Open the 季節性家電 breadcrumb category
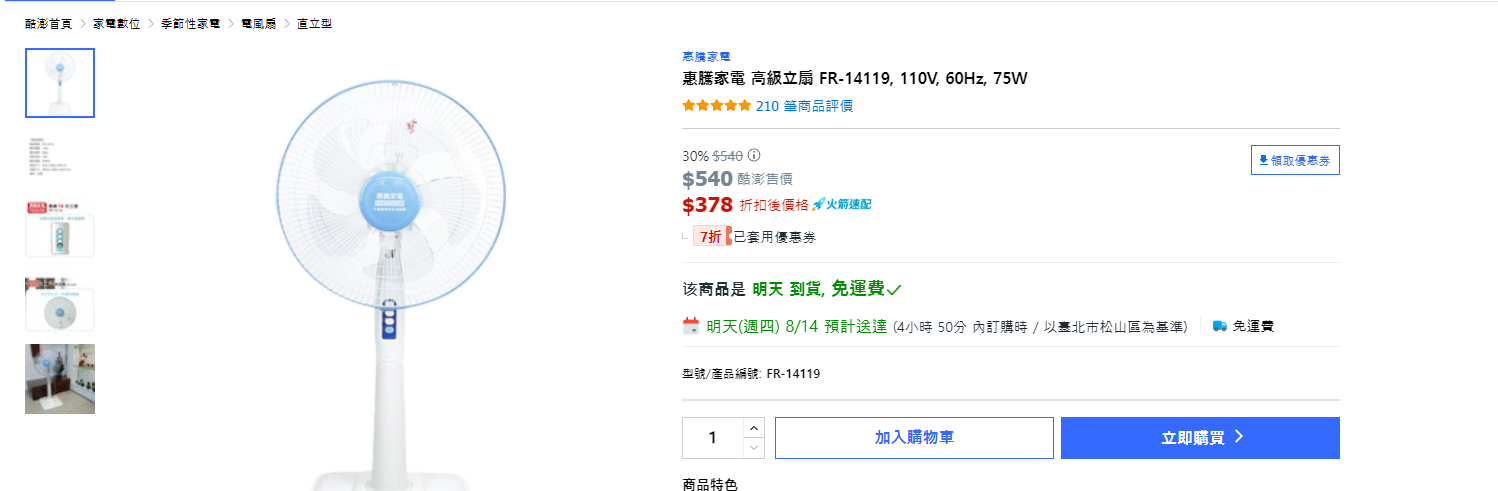Screen dimensions: 1498x491 [x=190, y=23]
